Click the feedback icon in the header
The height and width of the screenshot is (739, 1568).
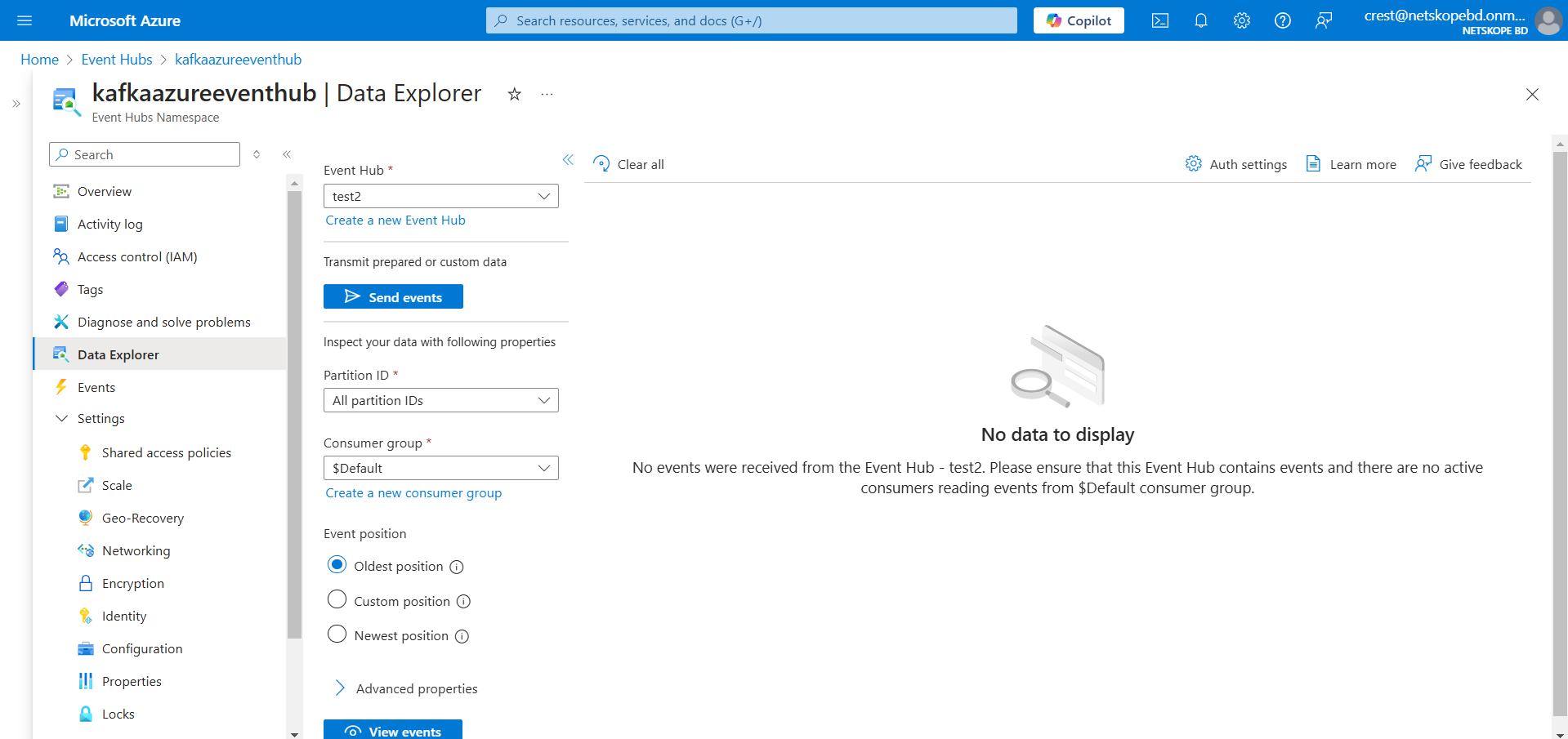pyautogui.click(x=1324, y=20)
